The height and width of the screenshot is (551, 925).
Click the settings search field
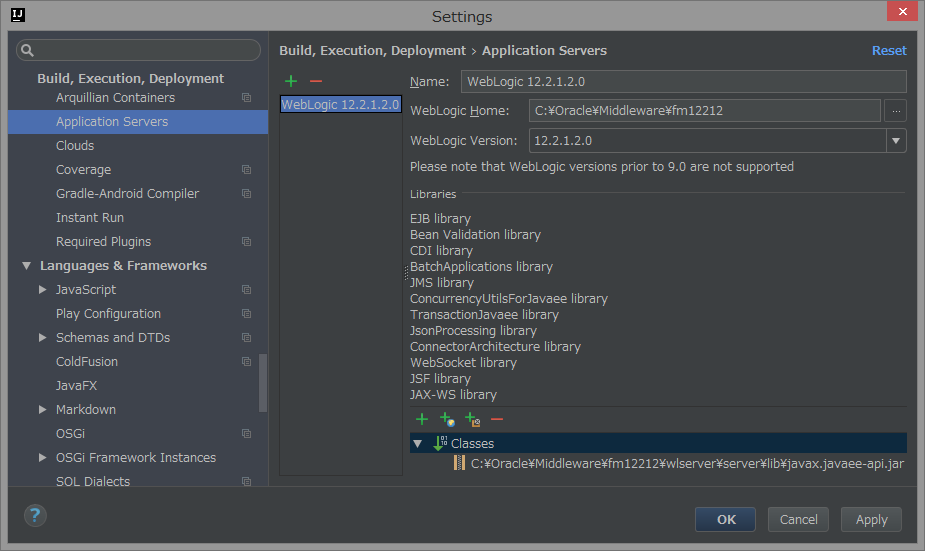[x=138, y=50]
